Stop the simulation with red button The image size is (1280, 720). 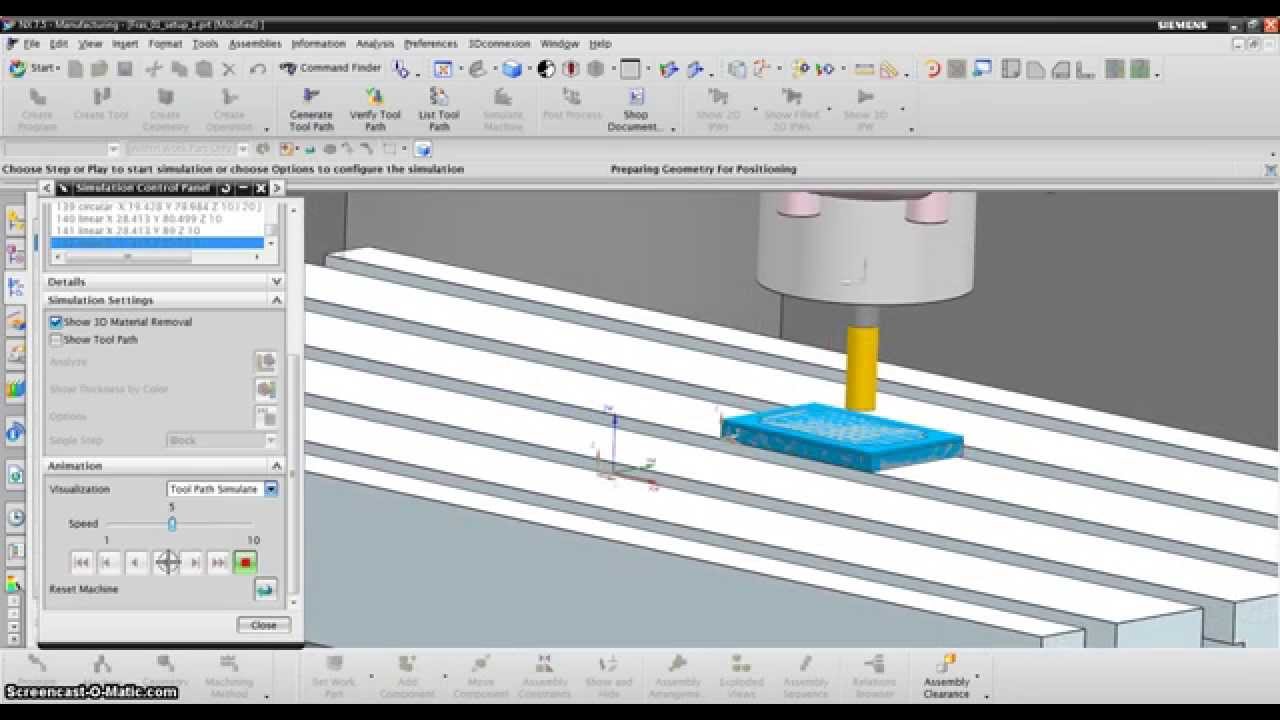tap(245, 562)
